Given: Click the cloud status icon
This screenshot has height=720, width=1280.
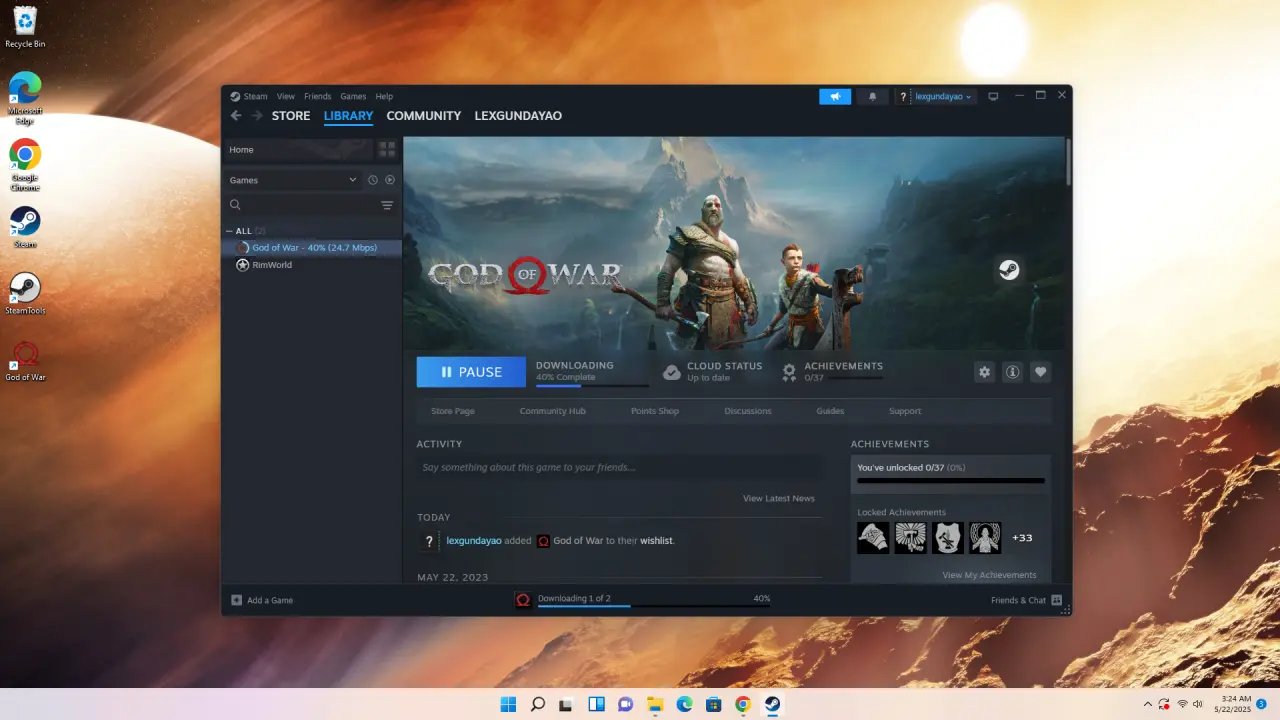Looking at the screenshot, I should click(x=672, y=372).
